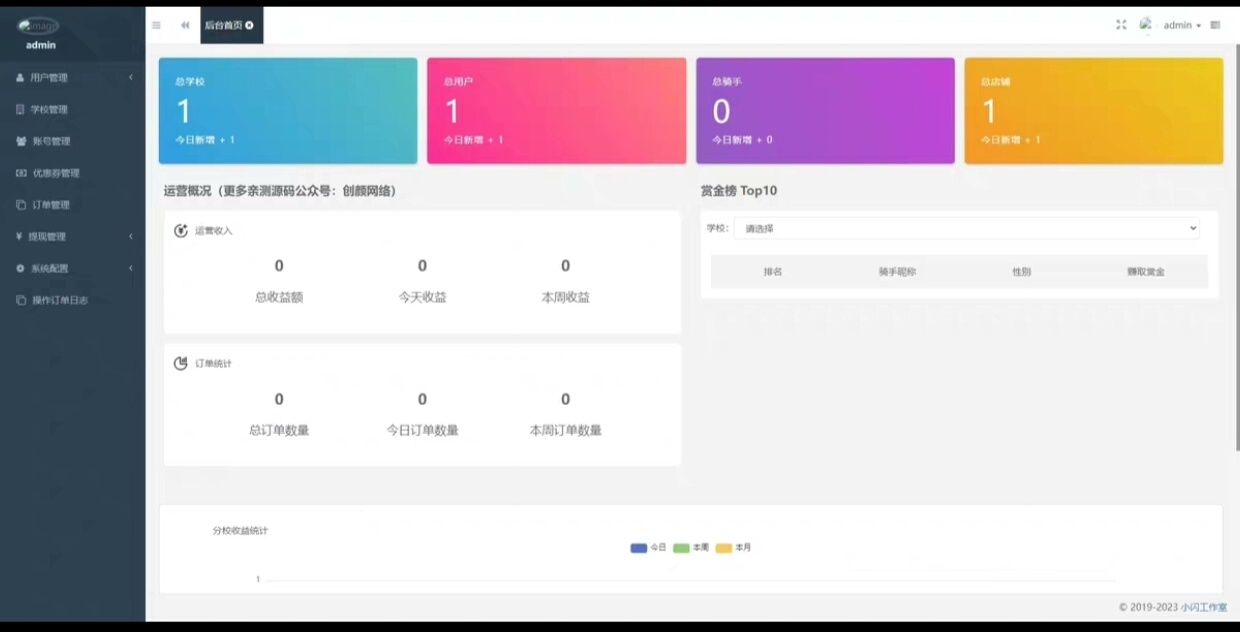Click the 总店铺 statistics card
This screenshot has height=632, width=1240.
(1093, 111)
